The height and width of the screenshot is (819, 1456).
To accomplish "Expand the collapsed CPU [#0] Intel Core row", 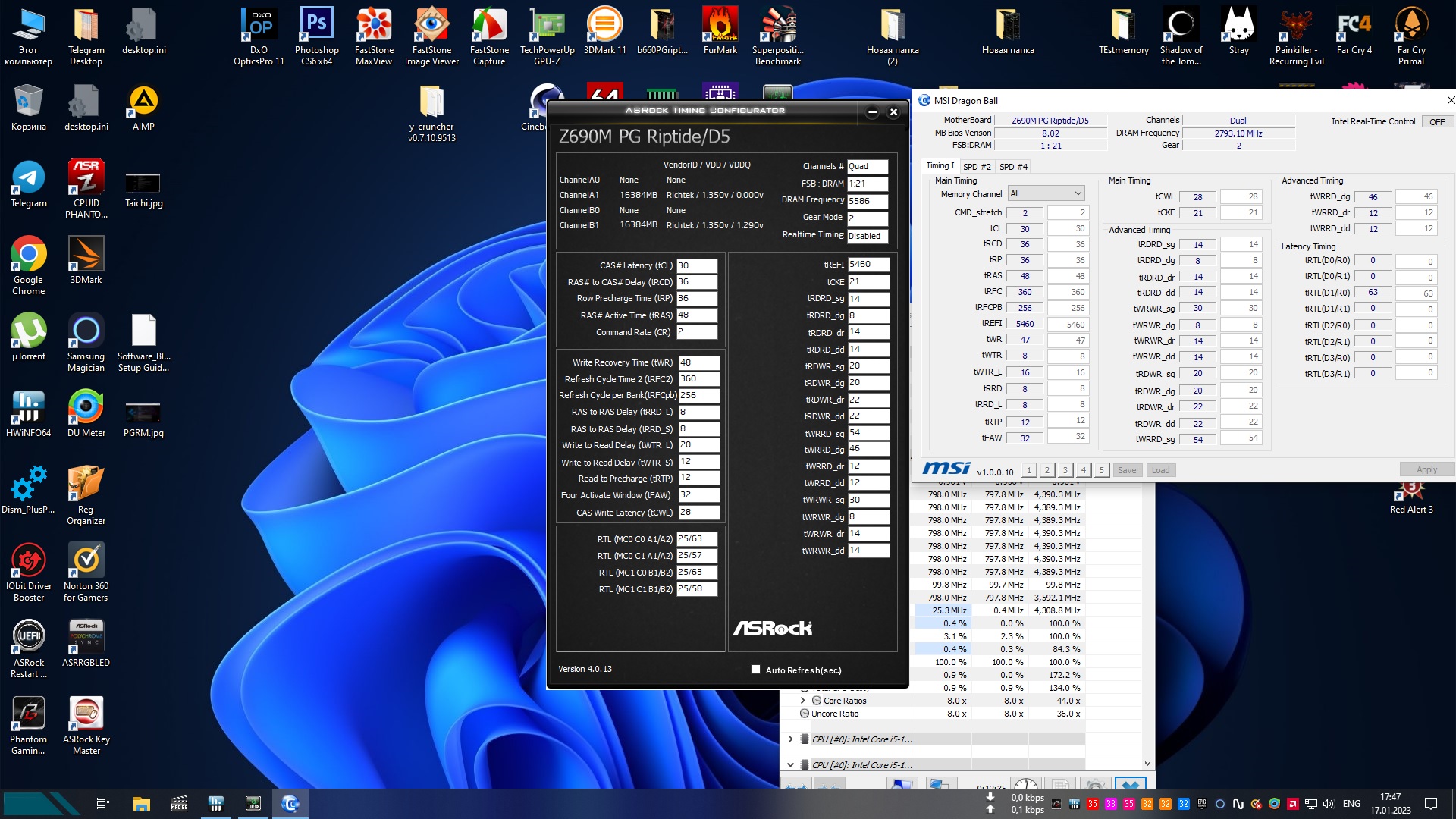I will coord(790,739).
